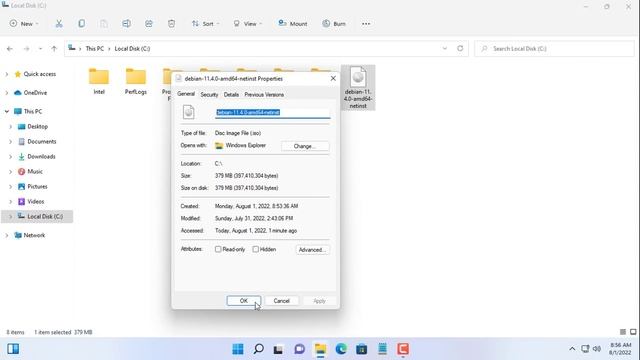The image size is (640, 360).
Task: Click the taskbar clock and date
Action: (x=621, y=349)
